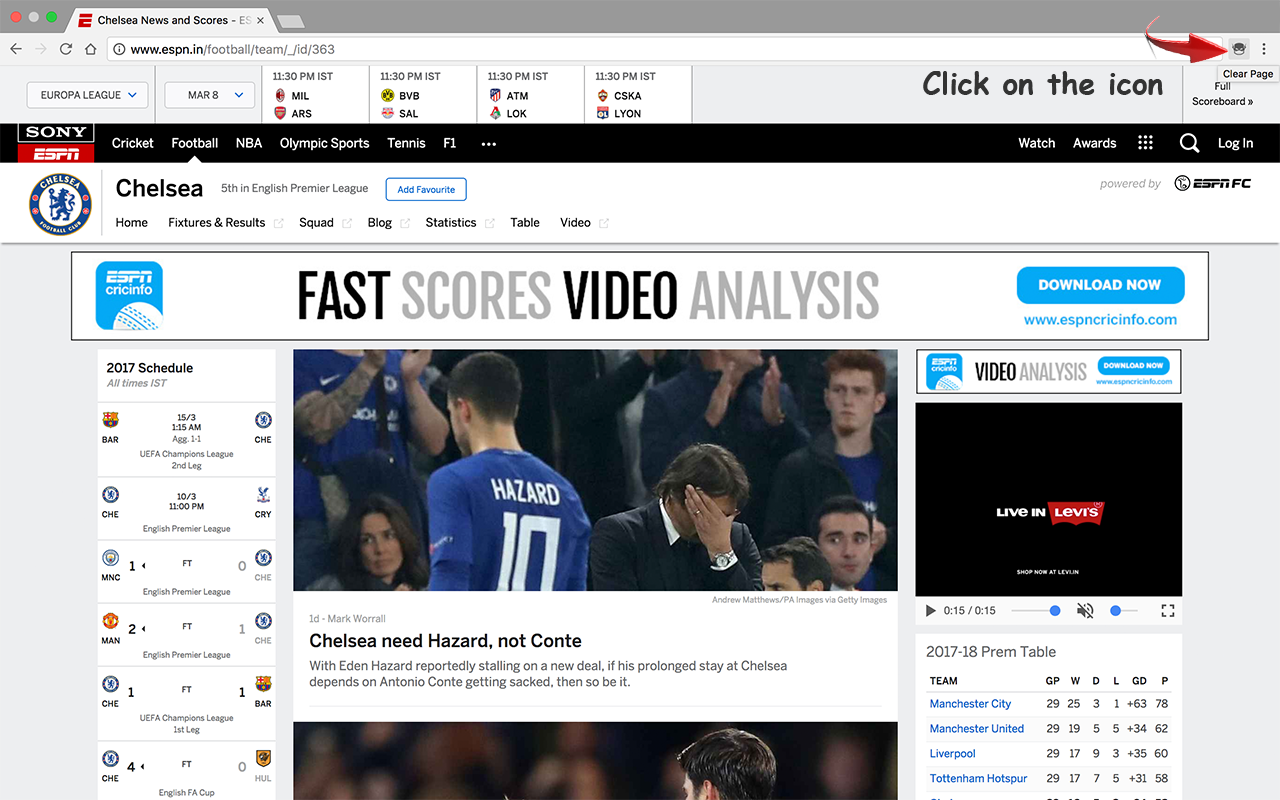1280x800 pixels.
Task: Enter fullscreen on the video player
Action: (1167, 610)
